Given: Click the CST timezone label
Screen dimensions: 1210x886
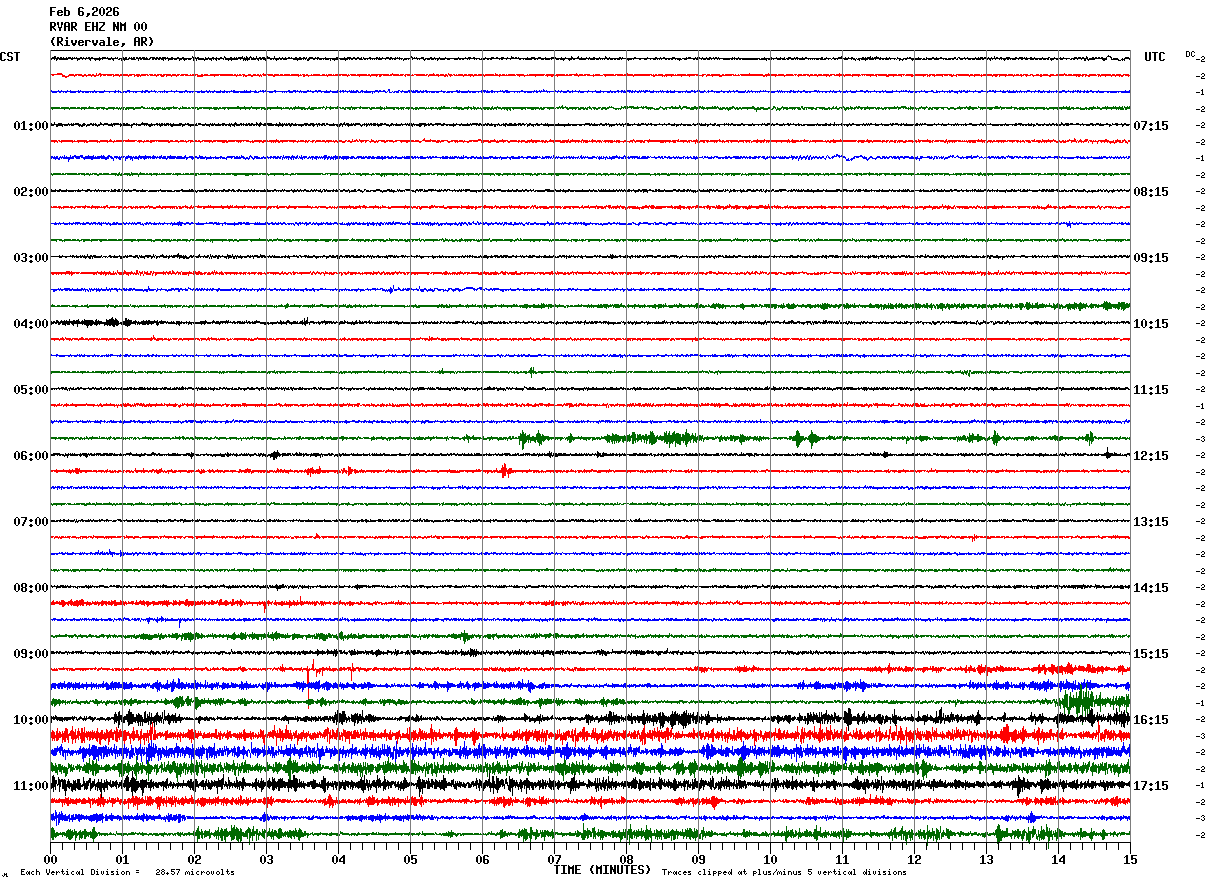Looking at the screenshot, I should point(10,57).
